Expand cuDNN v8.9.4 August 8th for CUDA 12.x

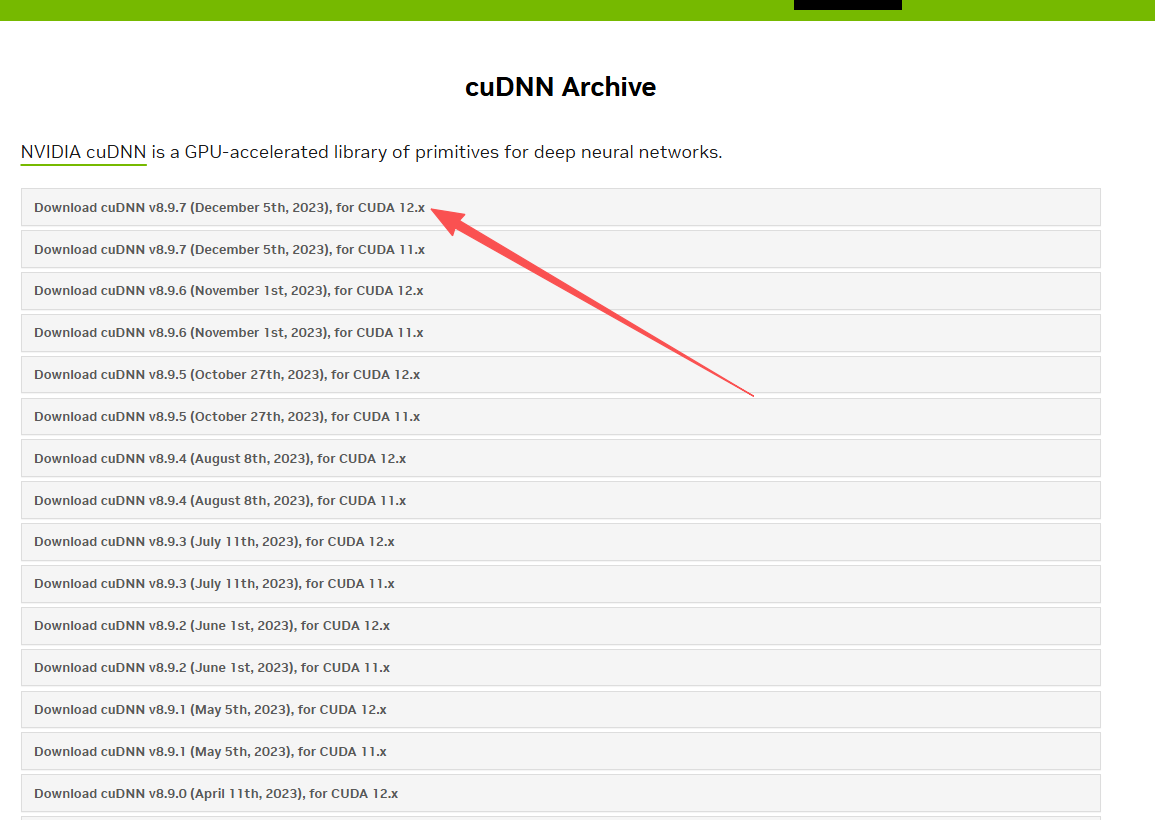tap(561, 458)
